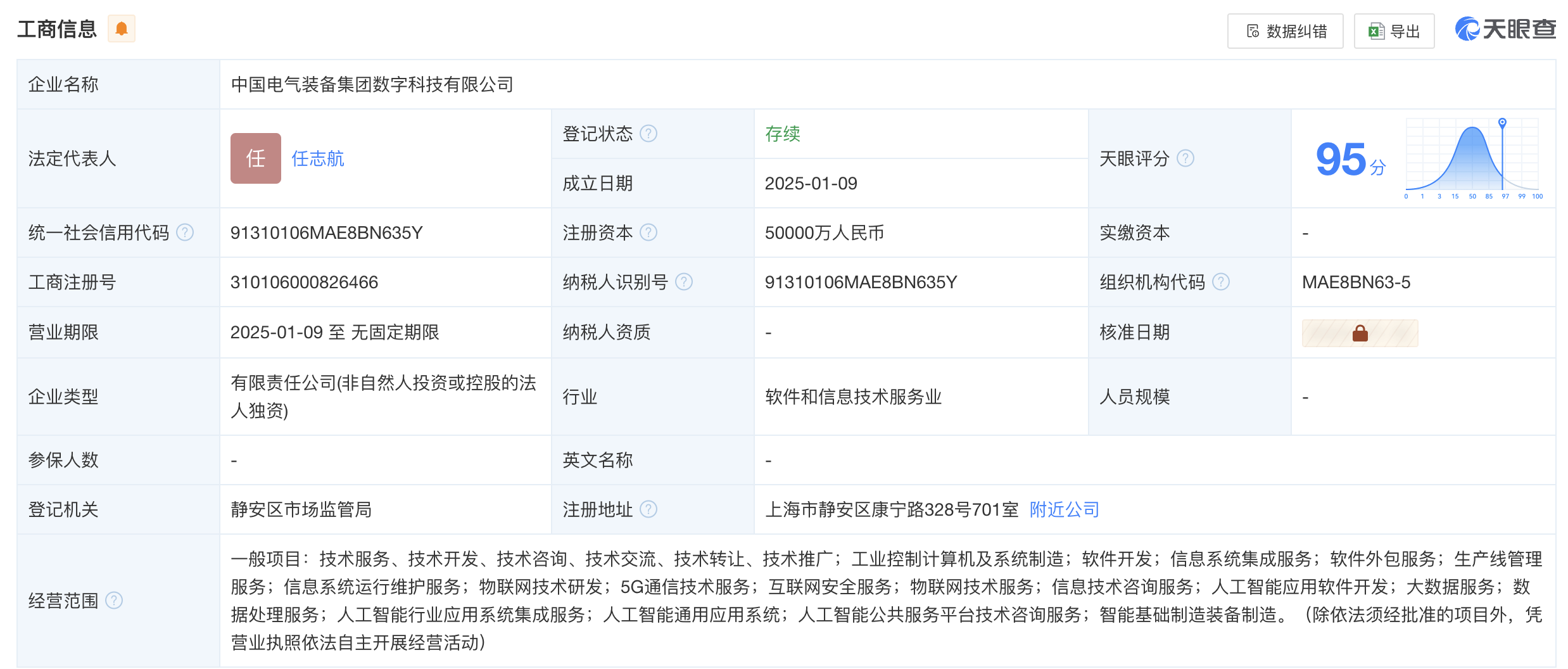Click help icon beside 纳税人识别号
This screenshot has width=1568, height=669.
[x=684, y=282]
